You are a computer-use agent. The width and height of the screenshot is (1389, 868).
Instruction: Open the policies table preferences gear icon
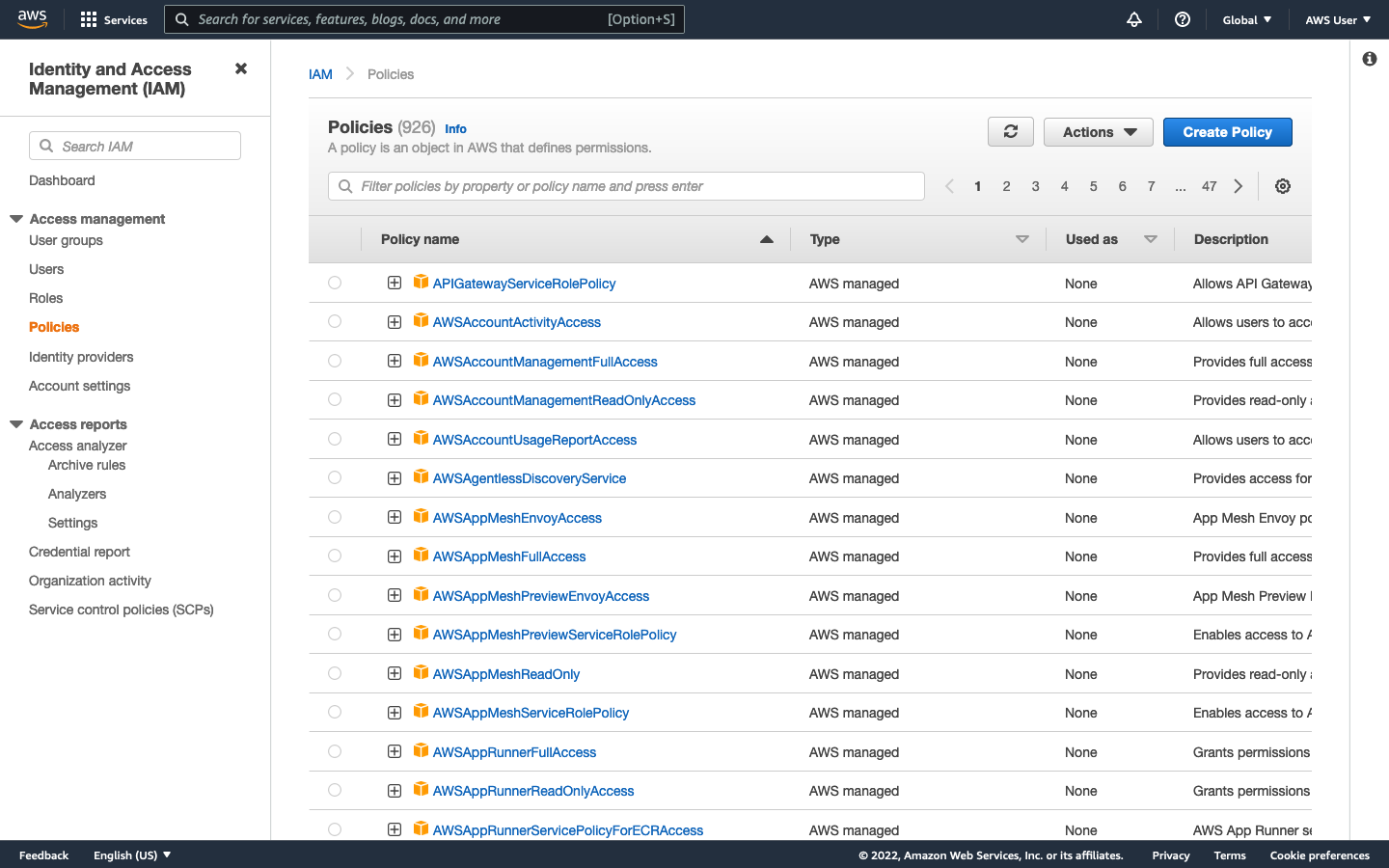(x=1282, y=185)
